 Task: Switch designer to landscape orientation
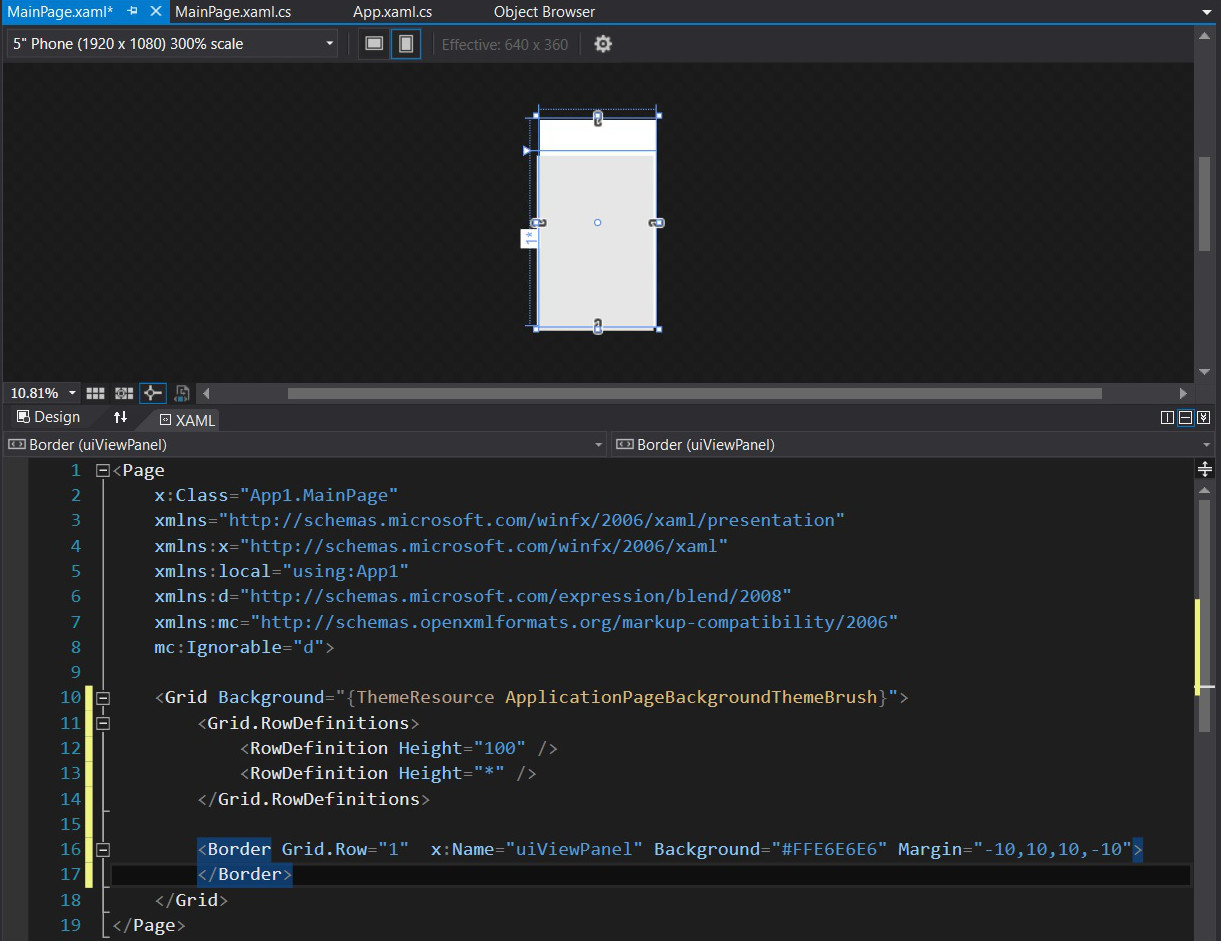click(x=374, y=44)
